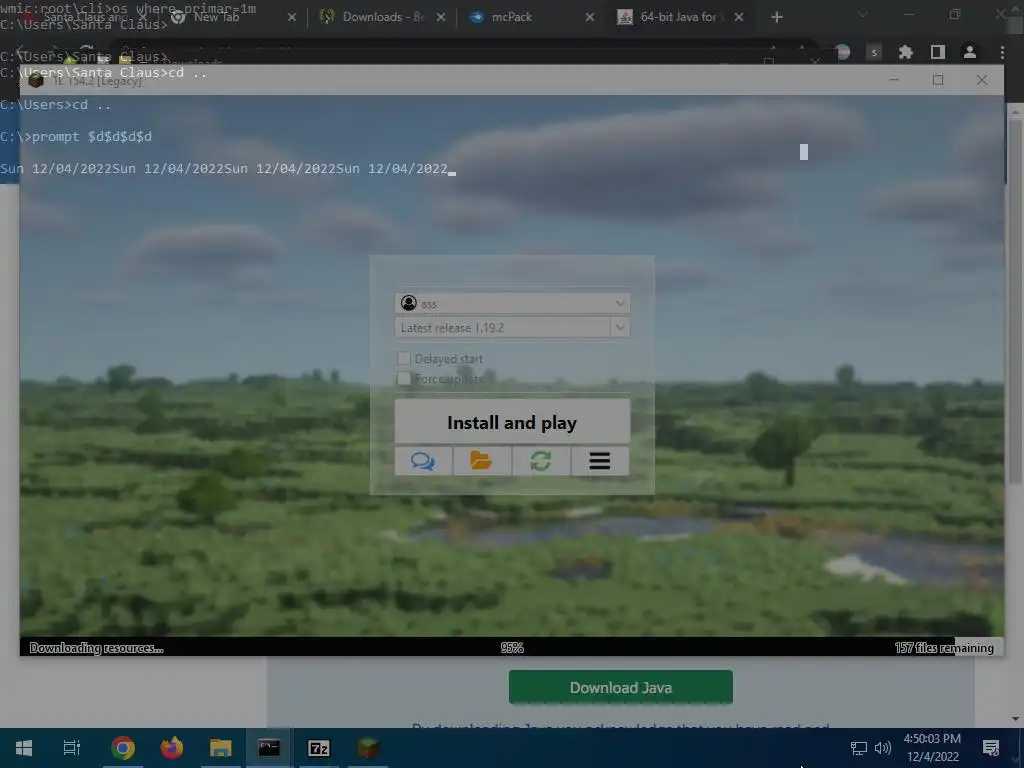Enable the Delayed start checkbox
The width and height of the screenshot is (1024, 768).
click(404, 359)
